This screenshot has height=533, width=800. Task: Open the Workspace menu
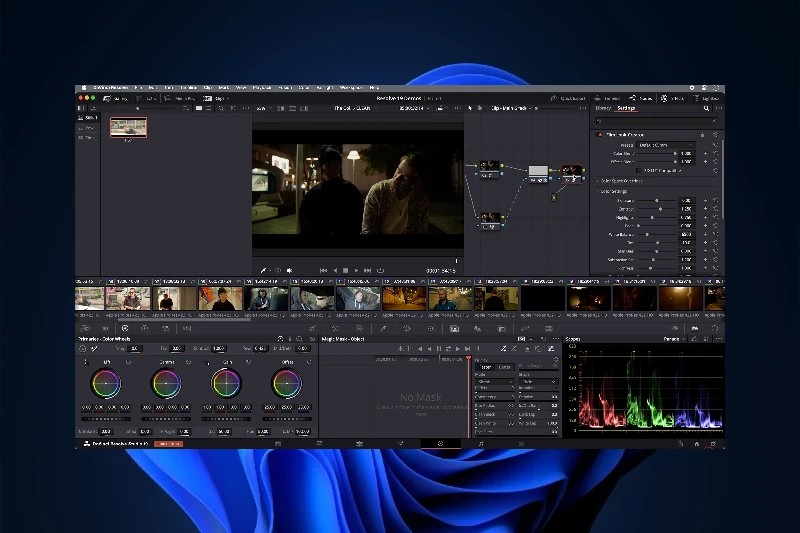(351, 88)
